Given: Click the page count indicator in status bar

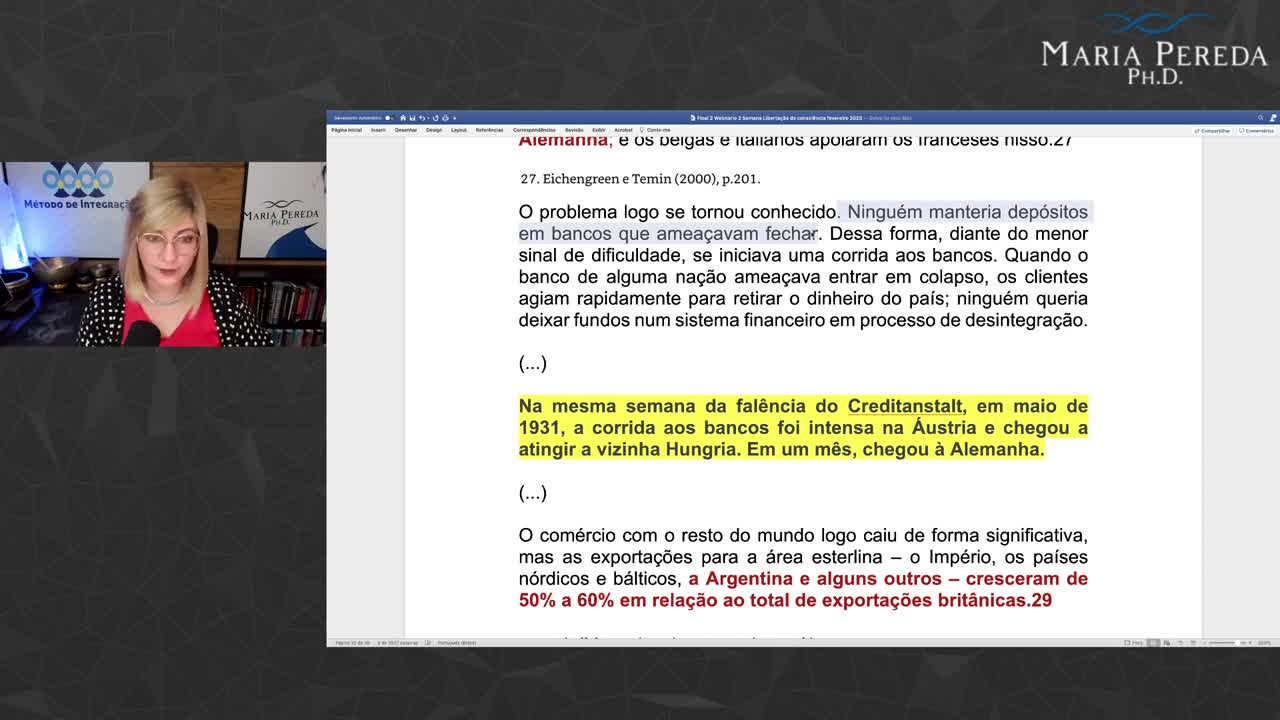Looking at the screenshot, I should (354, 643).
